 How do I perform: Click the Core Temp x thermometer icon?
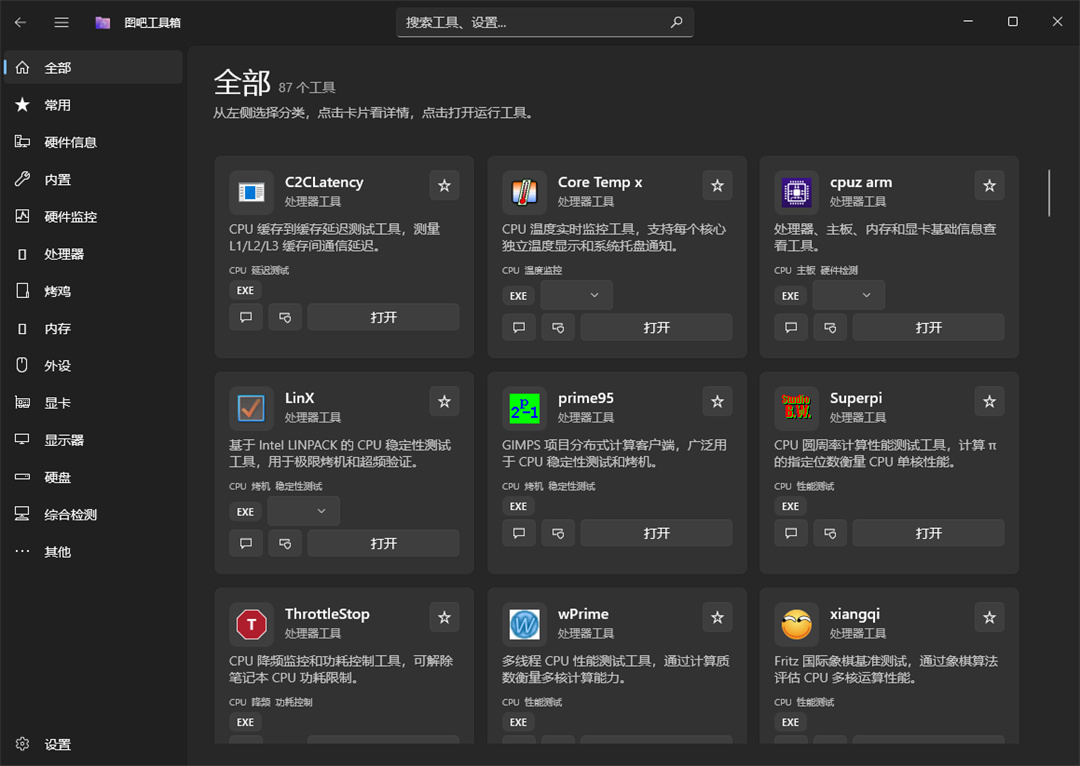pyautogui.click(x=524, y=192)
